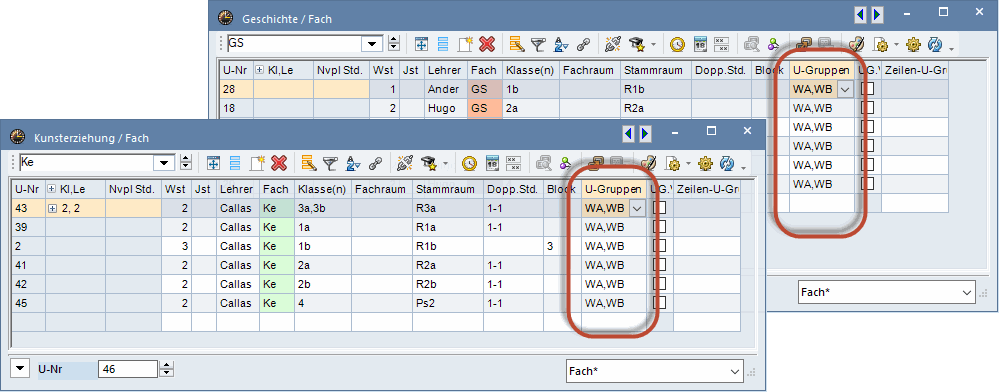Refresh the Kunsterziehung view with blue arrows icon
This screenshot has width=999, height=392.
pyautogui.click(x=726, y=163)
